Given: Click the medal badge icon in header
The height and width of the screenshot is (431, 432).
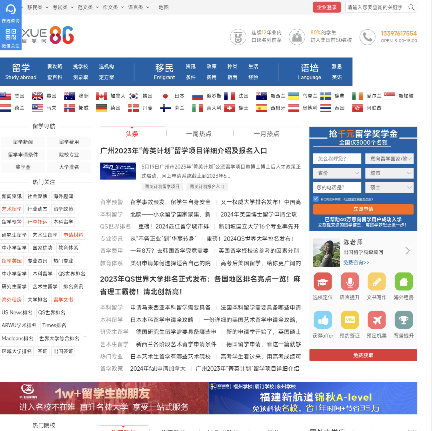Looking at the screenshot, I should pos(238,37).
